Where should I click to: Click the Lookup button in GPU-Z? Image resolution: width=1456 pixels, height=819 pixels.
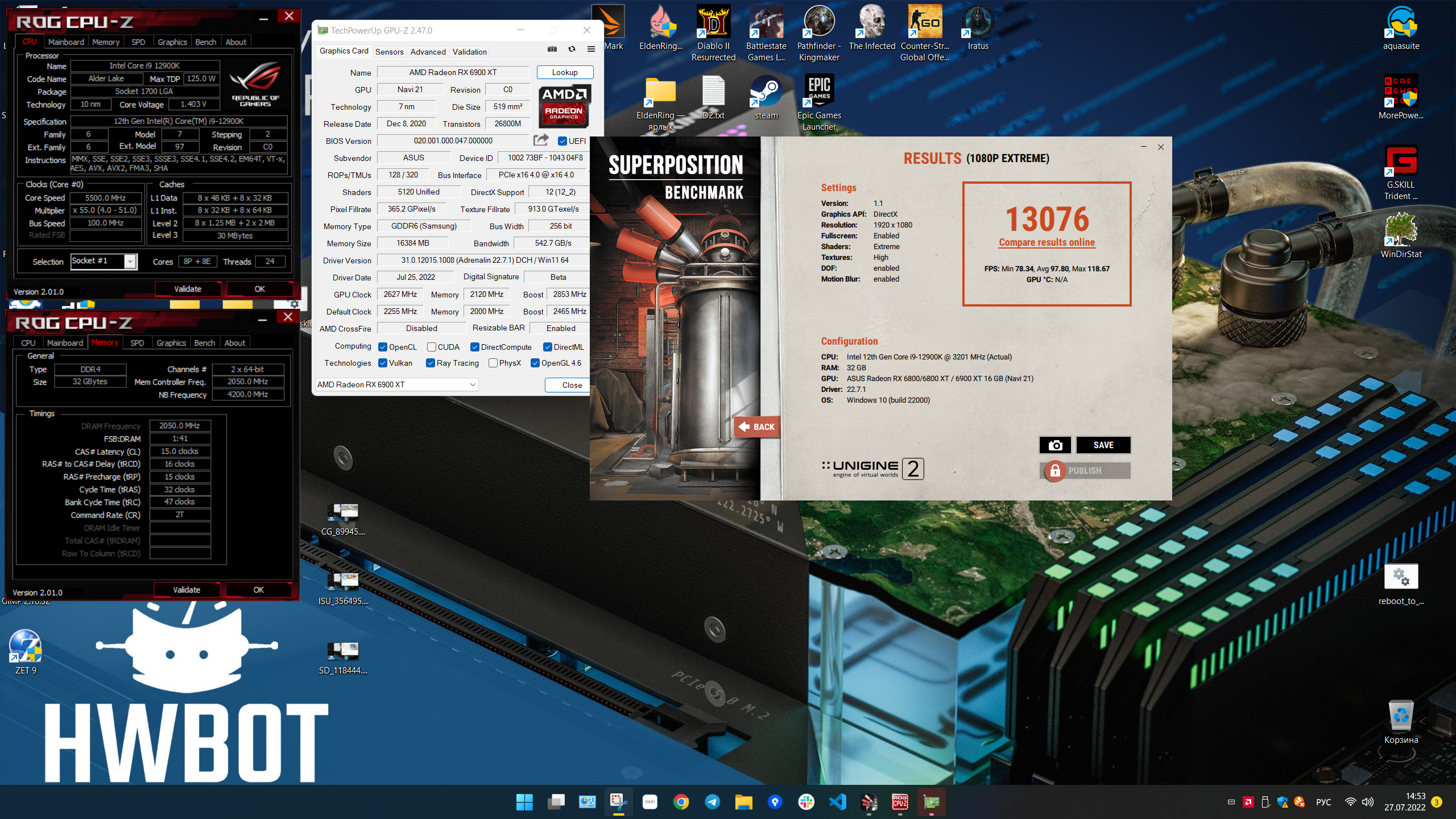[x=565, y=72]
